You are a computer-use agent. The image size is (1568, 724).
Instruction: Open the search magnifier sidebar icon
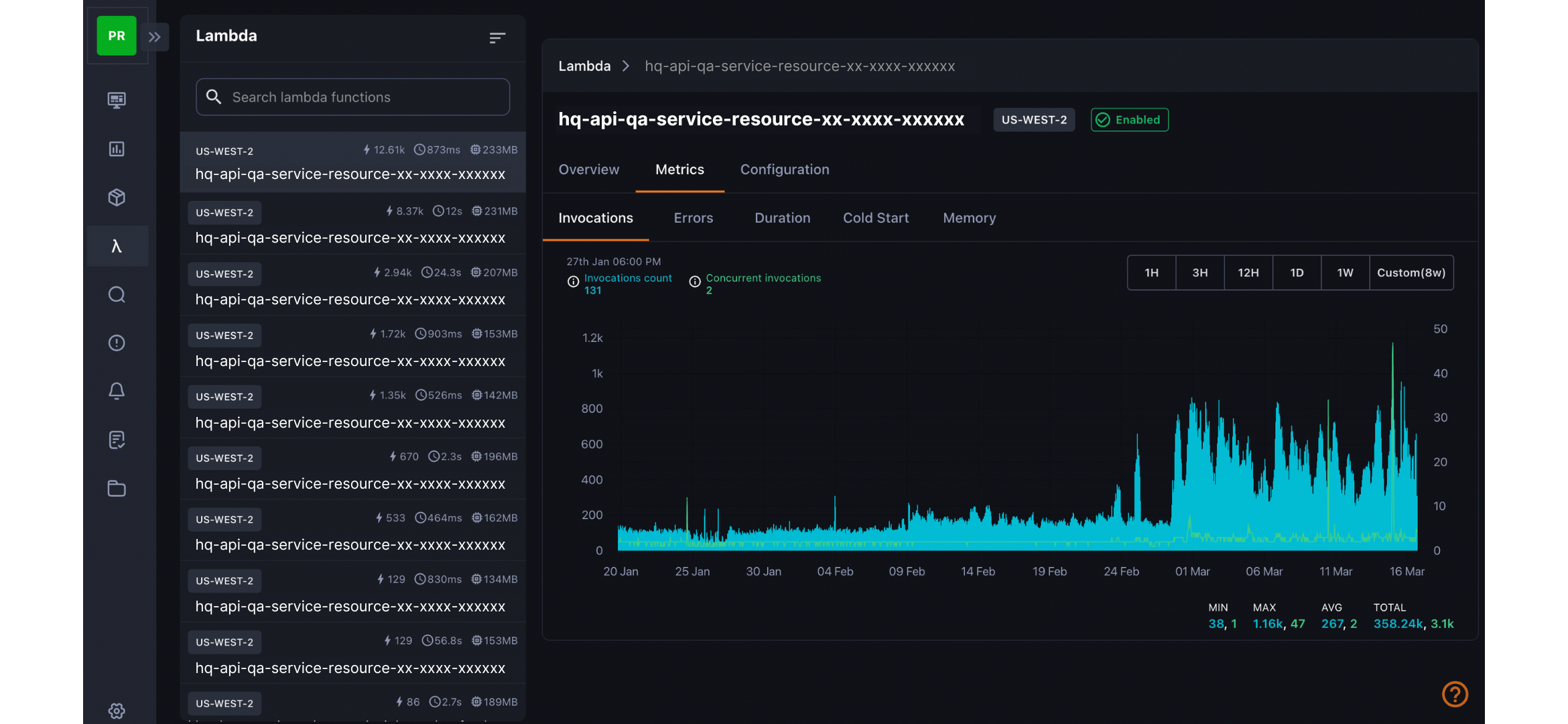(x=117, y=294)
